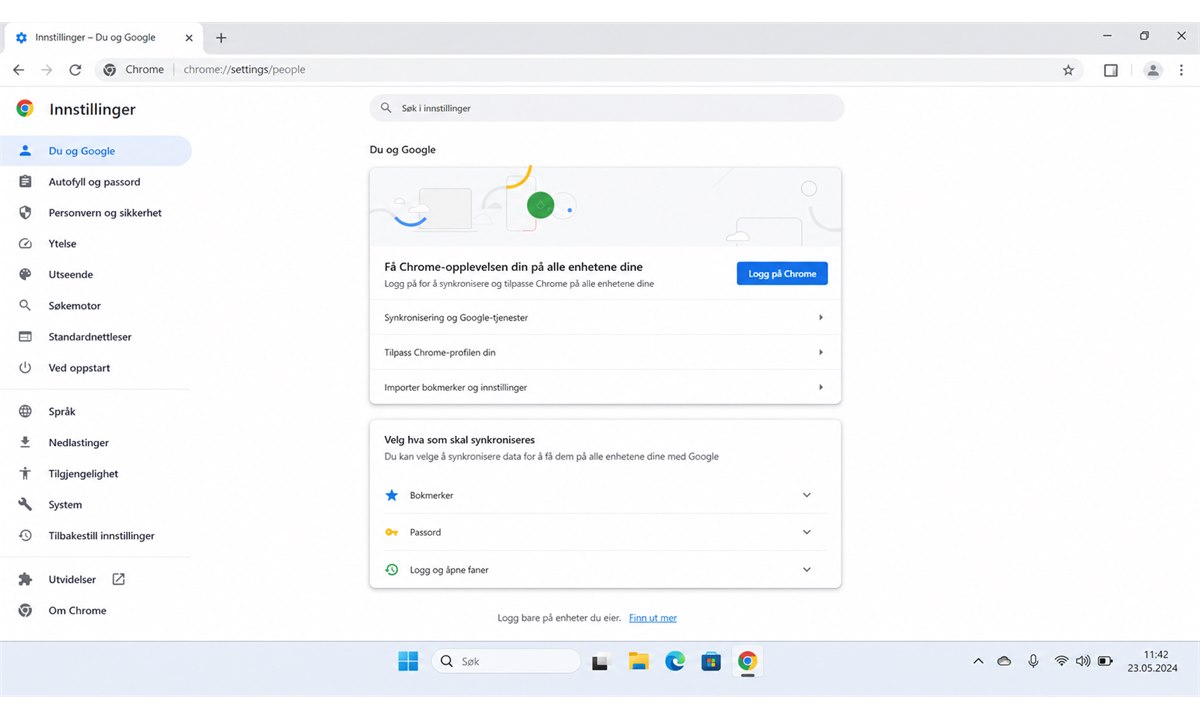Click the puzzle icon beside Utvidelser
This screenshot has height=720, width=1200.
point(26,579)
